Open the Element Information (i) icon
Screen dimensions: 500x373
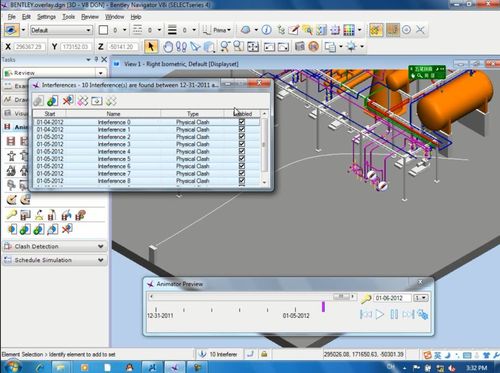click(x=266, y=30)
